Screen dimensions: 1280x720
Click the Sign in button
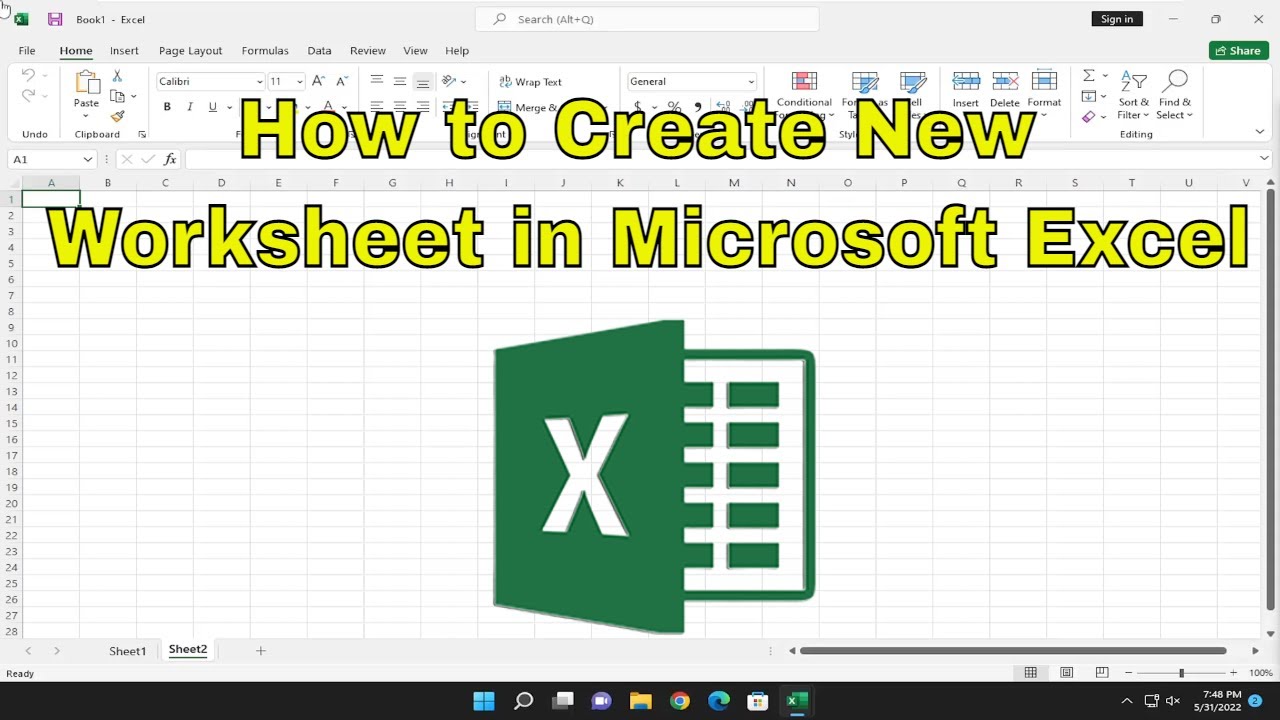click(x=1117, y=19)
